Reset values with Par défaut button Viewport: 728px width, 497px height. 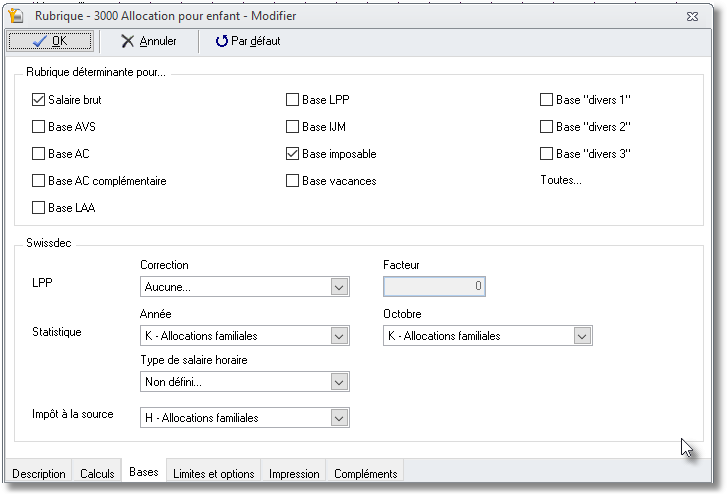click(248, 41)
